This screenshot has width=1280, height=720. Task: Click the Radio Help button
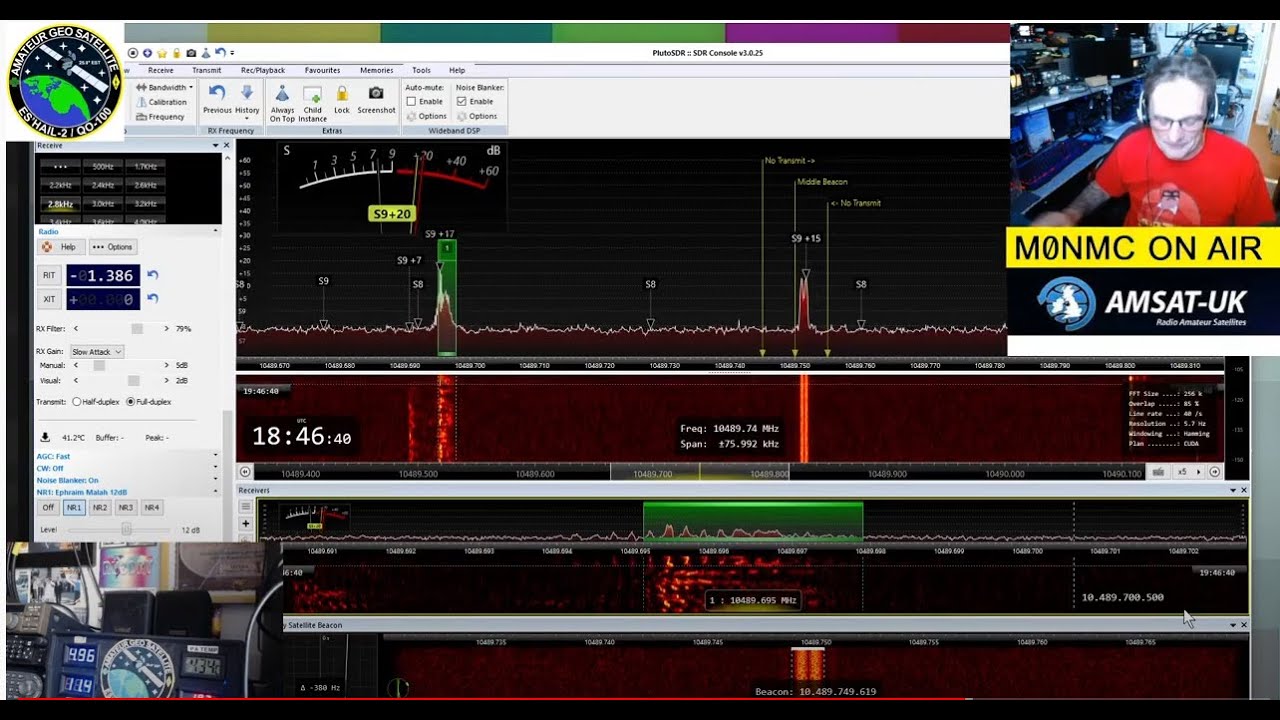tap(60, 247)
